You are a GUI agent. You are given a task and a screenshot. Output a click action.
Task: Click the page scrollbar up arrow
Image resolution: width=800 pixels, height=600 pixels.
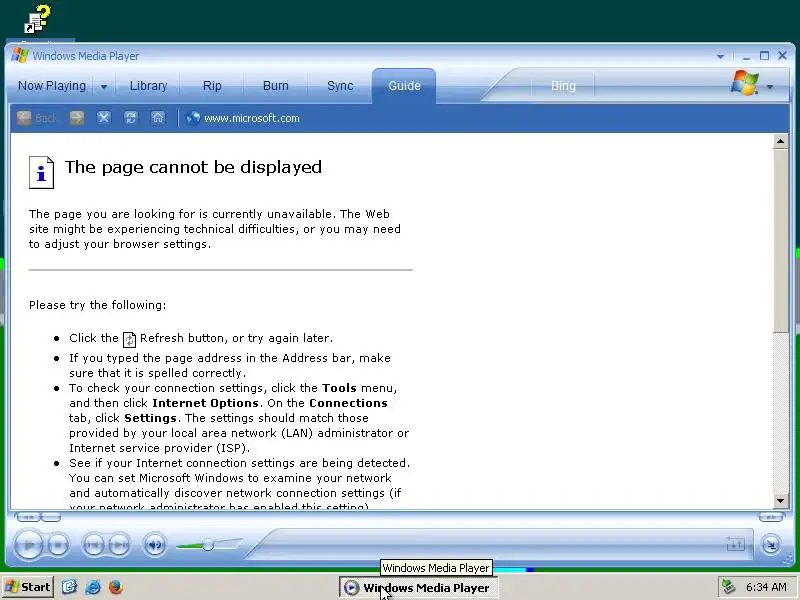780,141
